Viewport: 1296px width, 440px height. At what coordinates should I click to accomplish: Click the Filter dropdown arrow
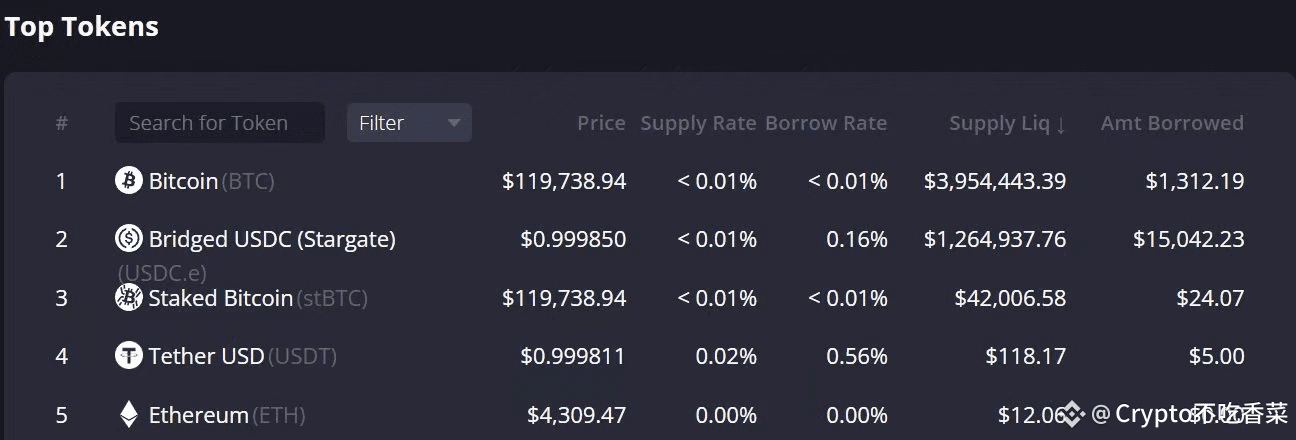pos(453,123)
